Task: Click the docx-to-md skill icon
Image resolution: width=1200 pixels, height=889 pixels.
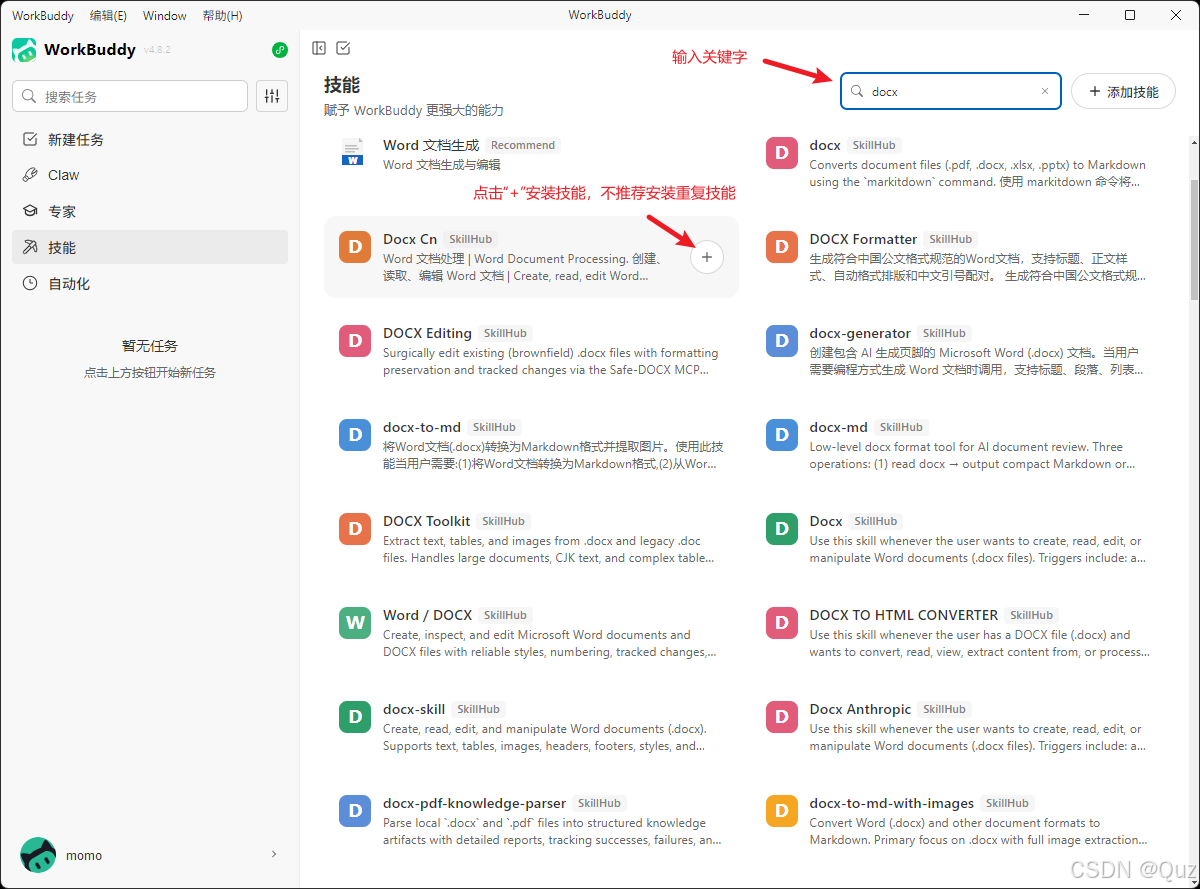Action: point(355,435)
